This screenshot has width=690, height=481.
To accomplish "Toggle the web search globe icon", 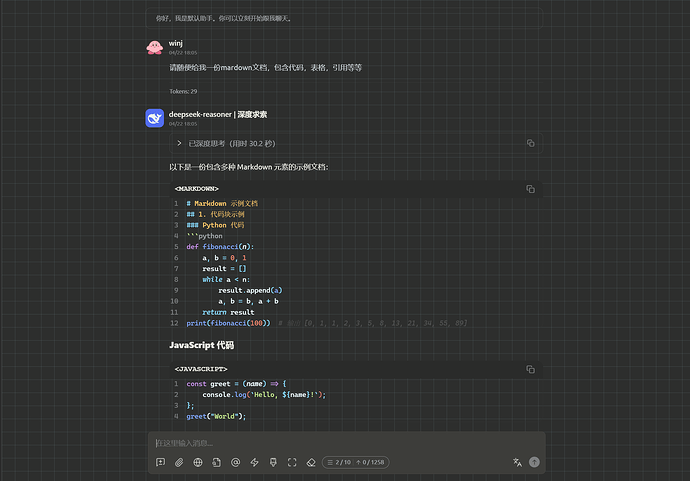I will [198, 462].
